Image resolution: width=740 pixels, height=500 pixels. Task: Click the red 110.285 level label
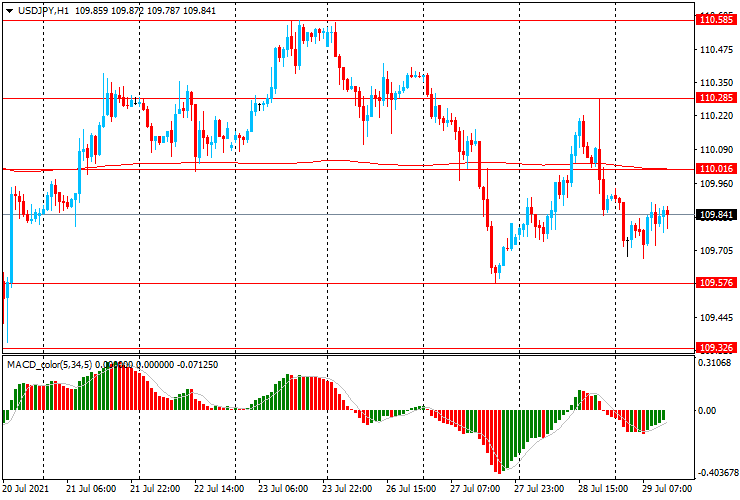(x=716, y=98)
